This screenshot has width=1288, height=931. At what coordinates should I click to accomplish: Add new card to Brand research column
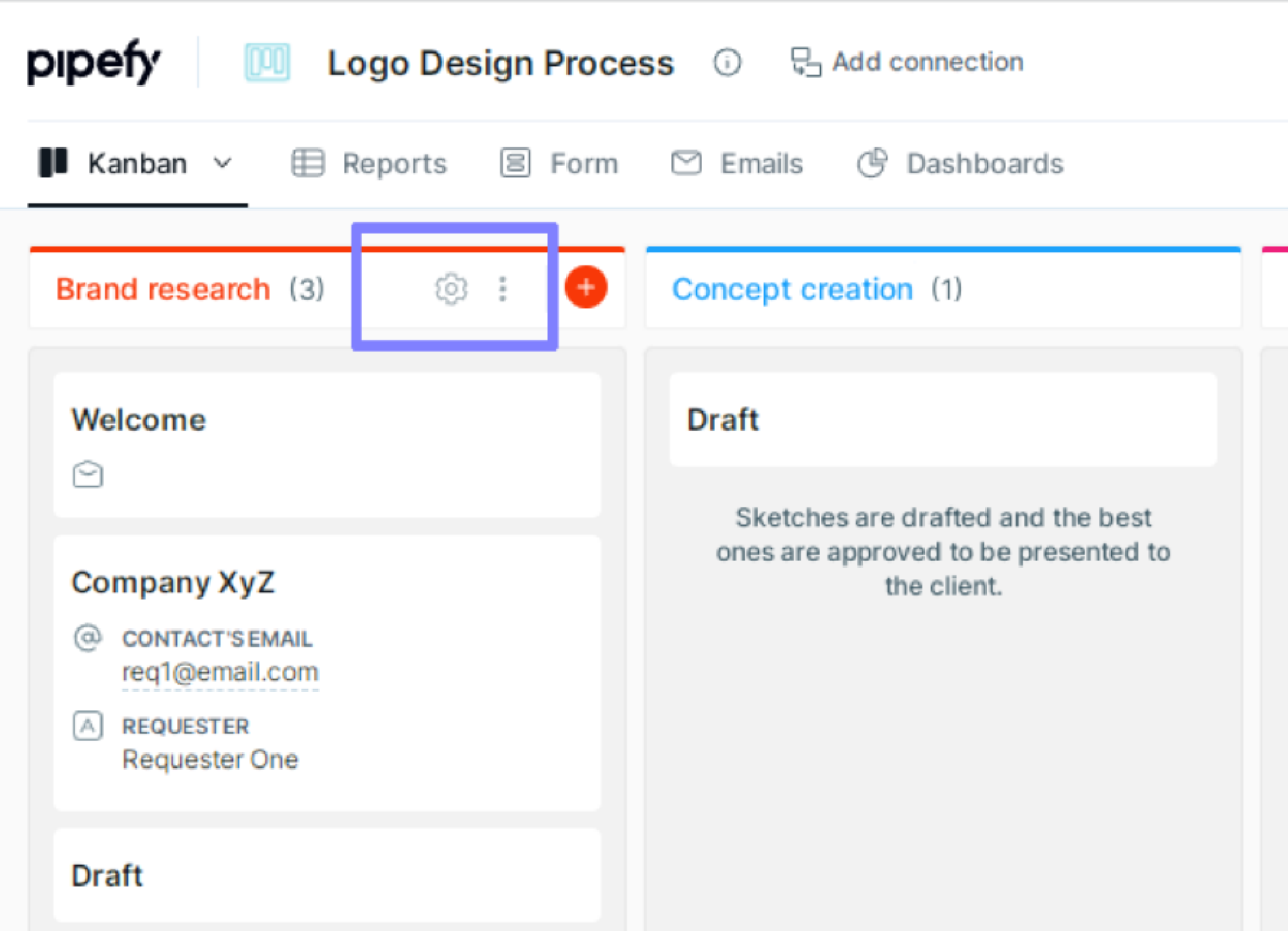584,288
